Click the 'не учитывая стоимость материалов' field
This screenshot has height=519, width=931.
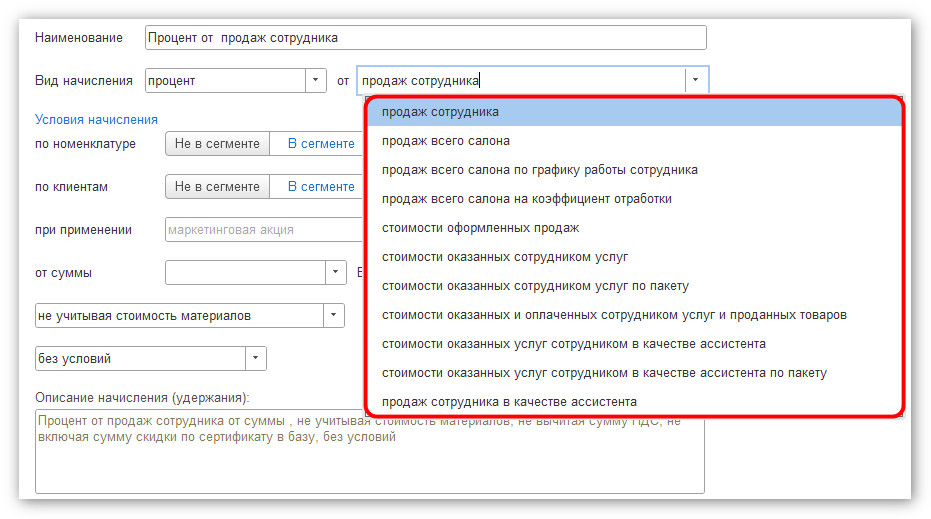[179, 315]
